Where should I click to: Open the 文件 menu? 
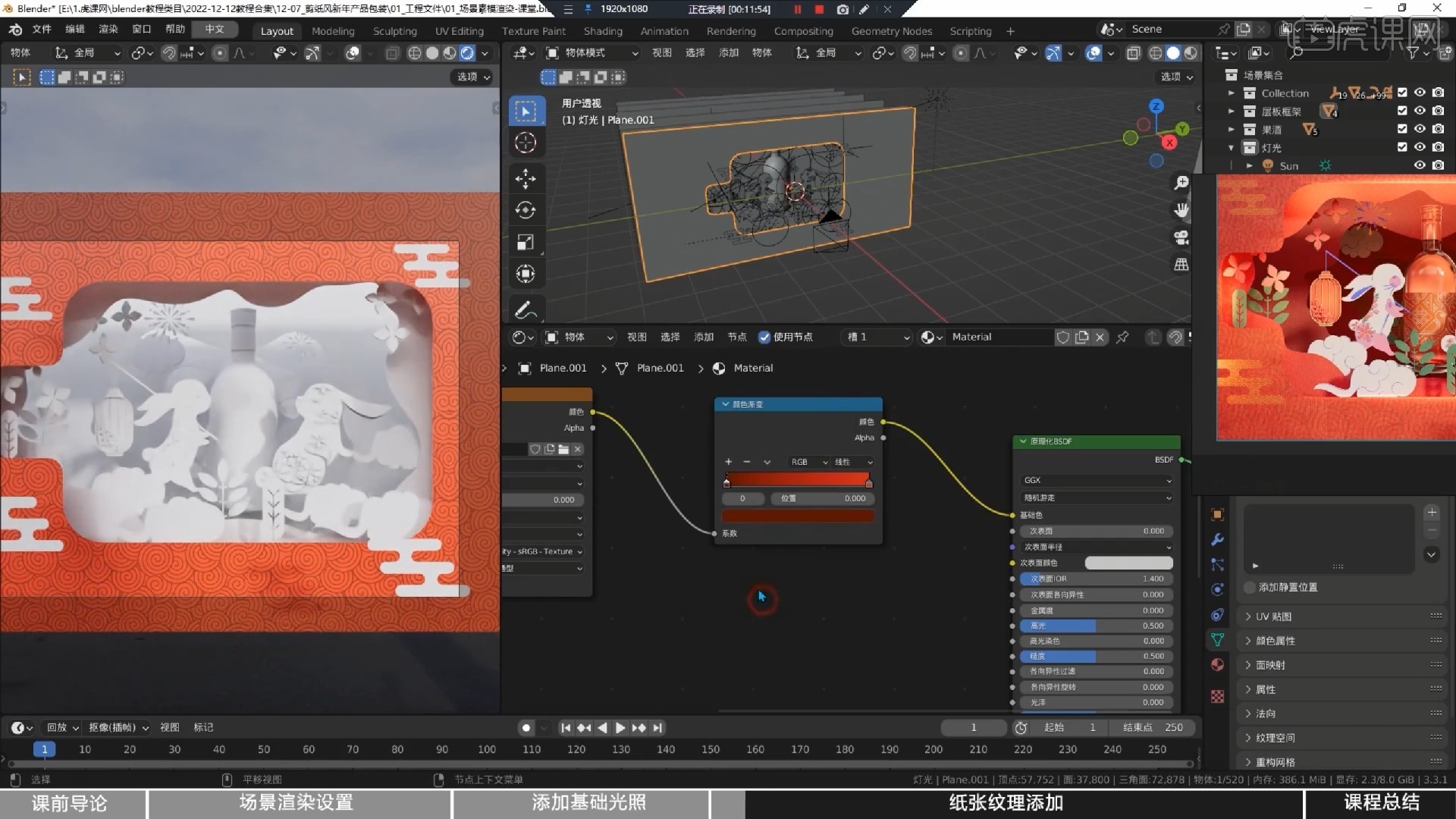(x=42, y=30)
